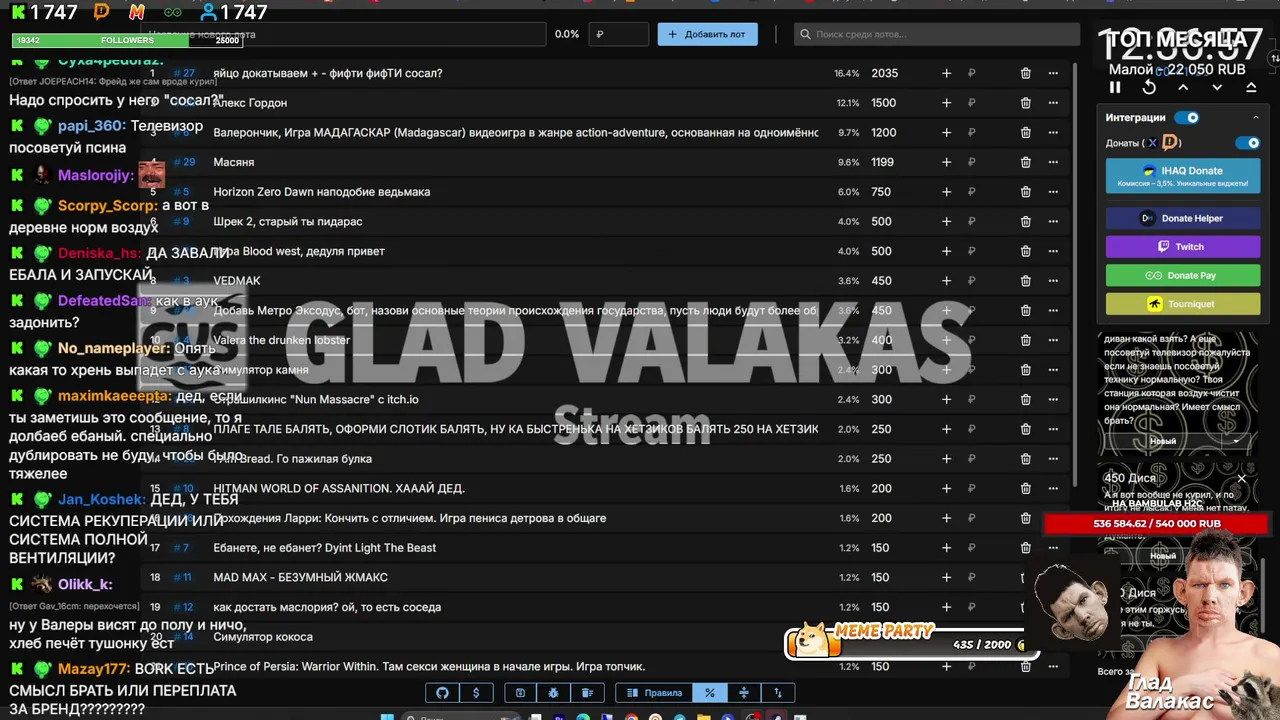Viewport: 1280px width, 720px height.
Task: Delete the Horizon Zero Dawn lot
Action: [x=1025, y=192]
